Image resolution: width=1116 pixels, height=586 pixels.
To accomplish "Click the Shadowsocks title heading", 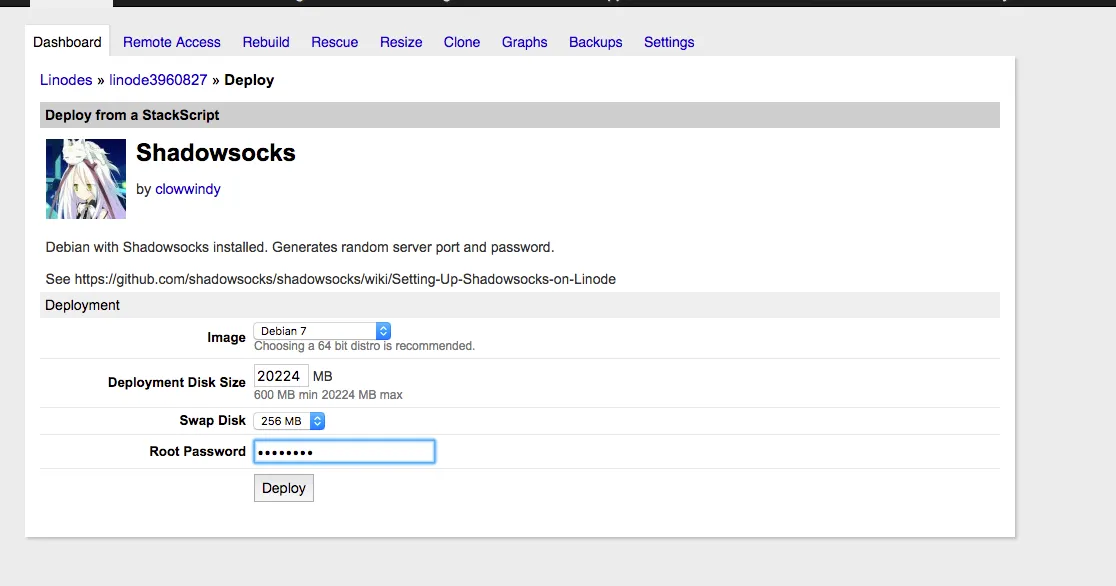I will click(216, 152).
